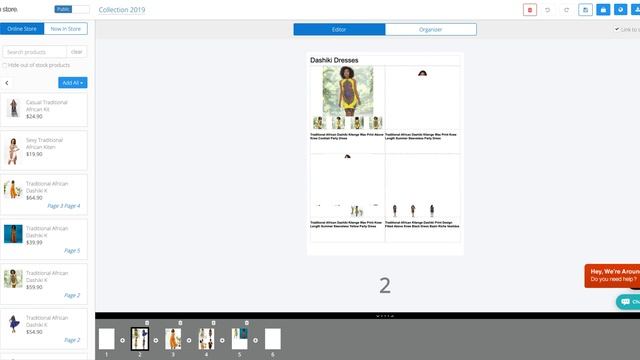Click the red delete icon in top toolbar
This screenshot has height=360, width=640.
point(530,10)
